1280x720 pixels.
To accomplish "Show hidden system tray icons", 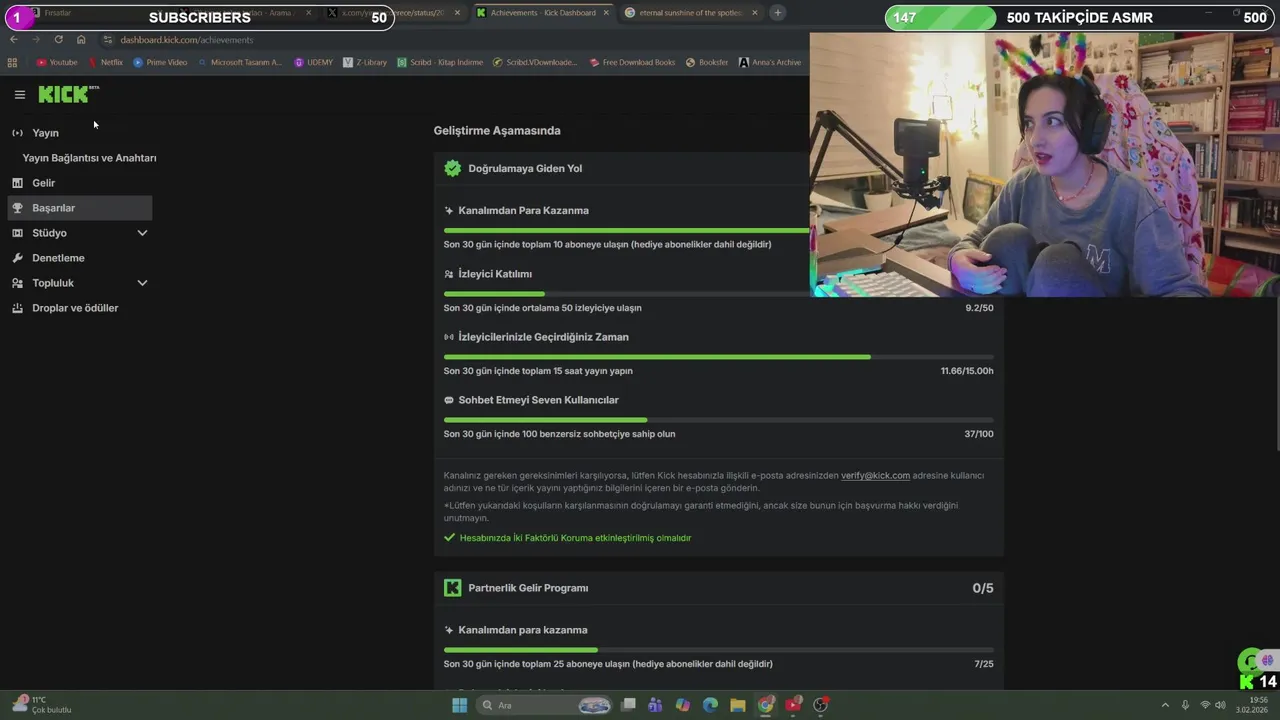I will coord(1166,705).
